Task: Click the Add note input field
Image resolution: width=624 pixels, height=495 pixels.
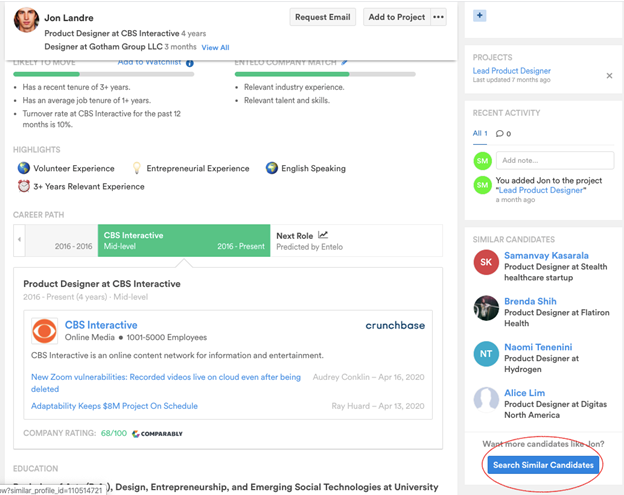Action: point(555,160)
